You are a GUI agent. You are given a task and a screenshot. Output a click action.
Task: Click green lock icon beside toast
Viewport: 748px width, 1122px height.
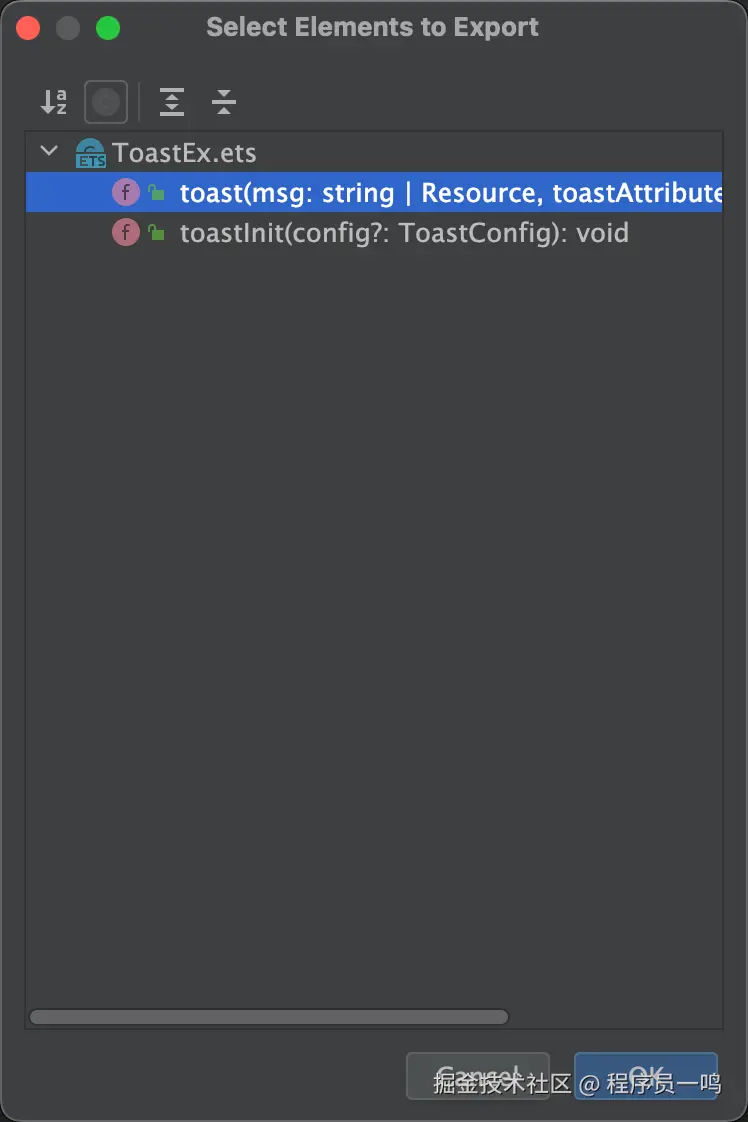[156, 192]
